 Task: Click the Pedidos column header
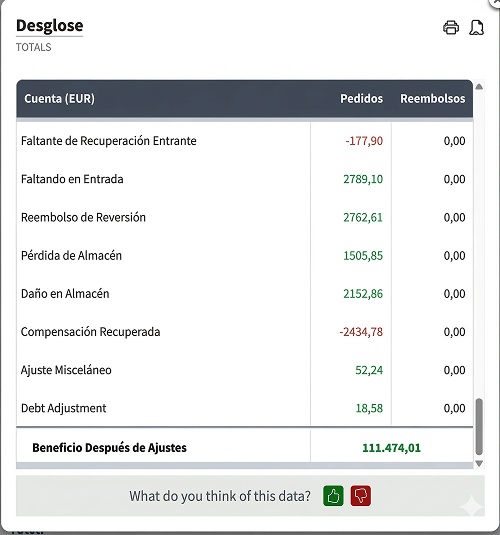pos(361,99)
